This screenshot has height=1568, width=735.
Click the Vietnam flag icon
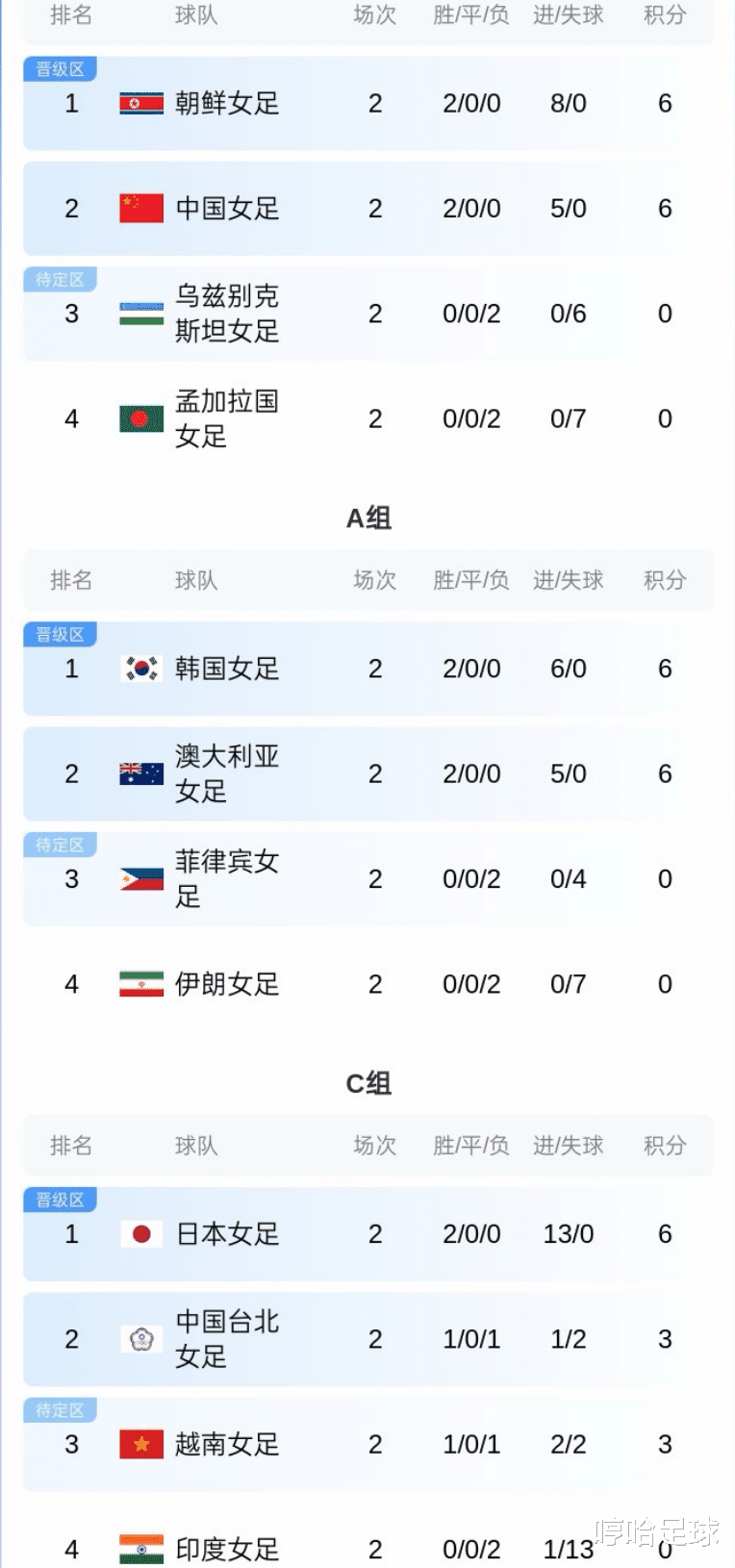click(141, 1444)
